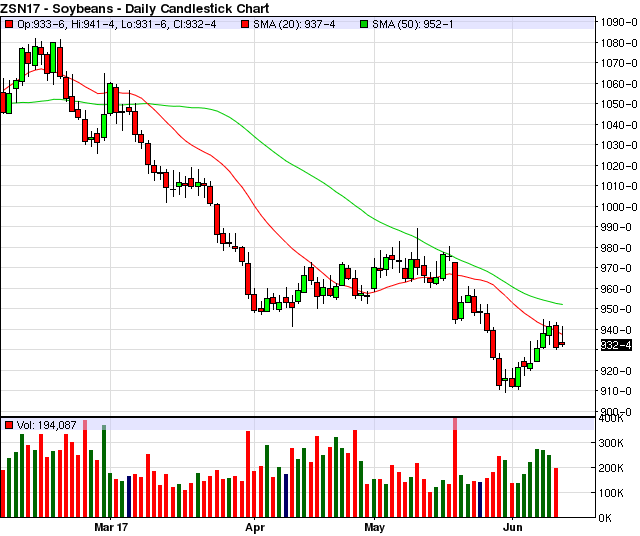Click the 1080-0 price axis label
The height and width of the screenshot is (536, 640).
coord(618,43)
